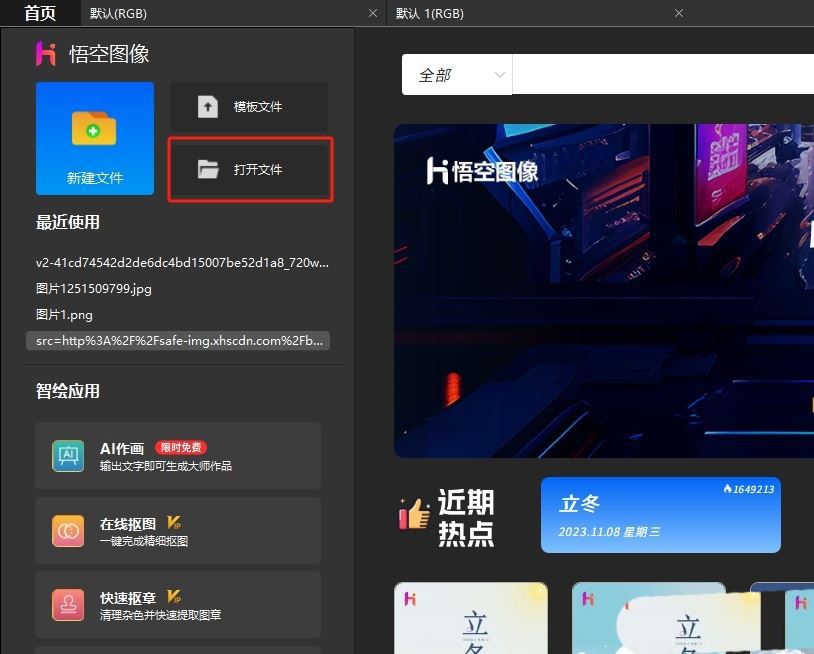Click the 打开文件 button
This screenshot has height=654, width=814.
(x=250, y=169)
